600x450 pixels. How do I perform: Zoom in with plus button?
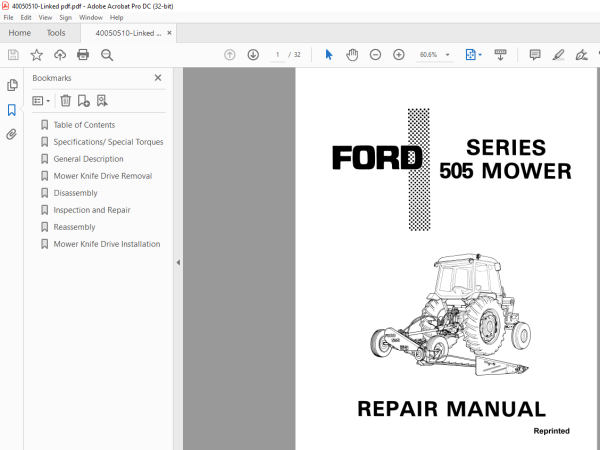pyautogui.click(x=399, y=55)
